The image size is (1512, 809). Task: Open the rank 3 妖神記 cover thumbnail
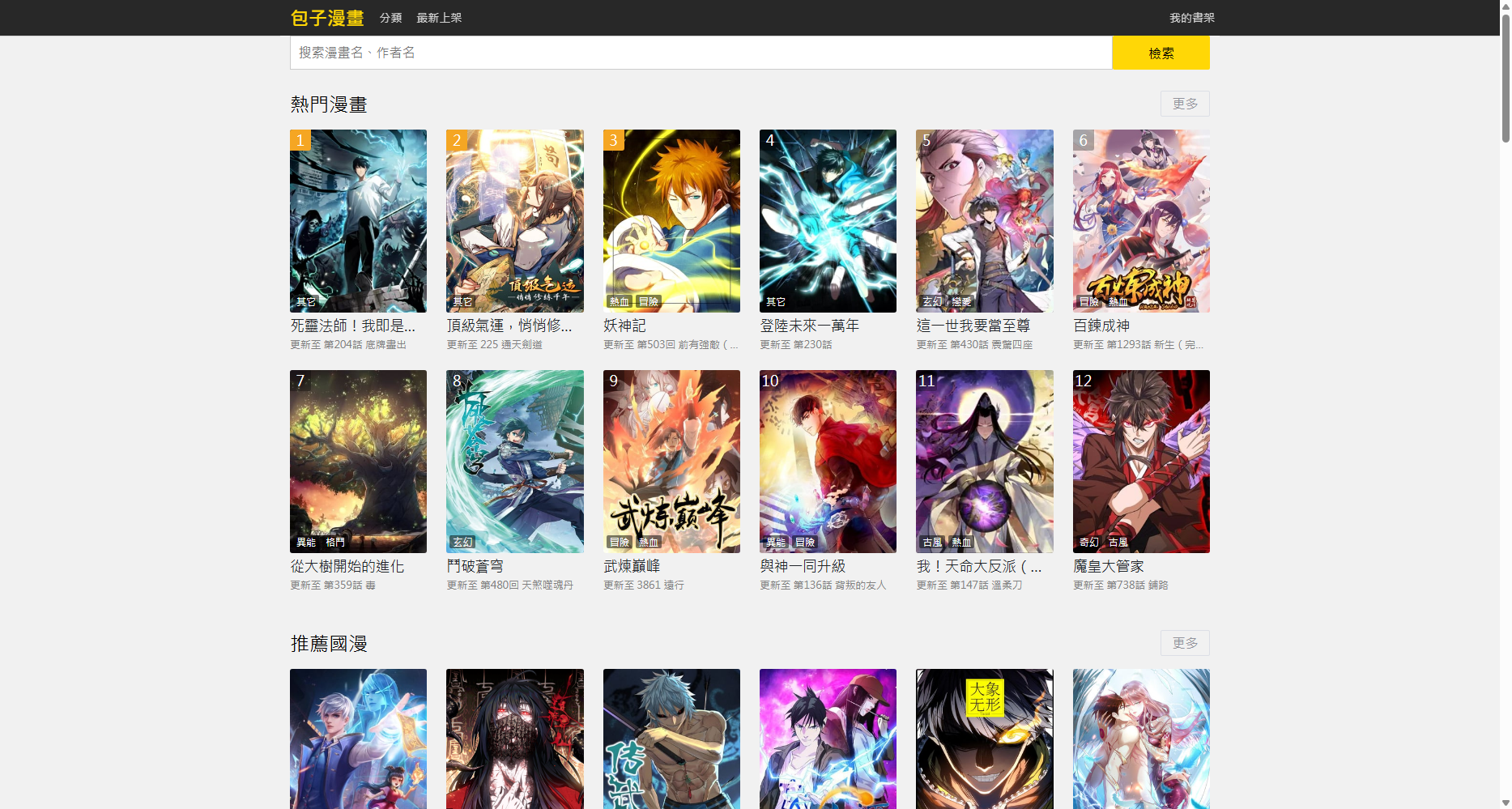coord(671,221)
